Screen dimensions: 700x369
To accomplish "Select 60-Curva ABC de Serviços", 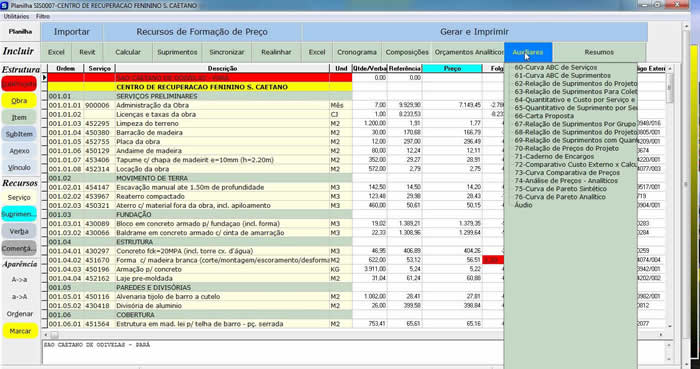I will pyautogui.click(x=555, y=67).
